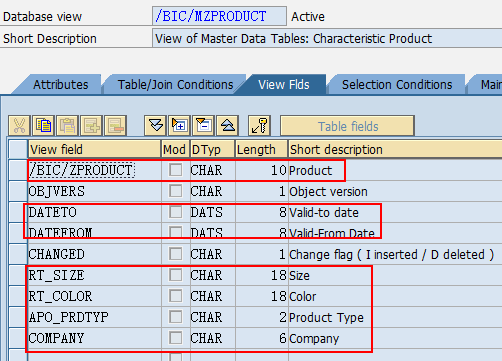This screenshot has height=361, width=502.
Task: Click length 10 cell in /BIC/ZPRODUCT row
Action: (x=262, y=170)
